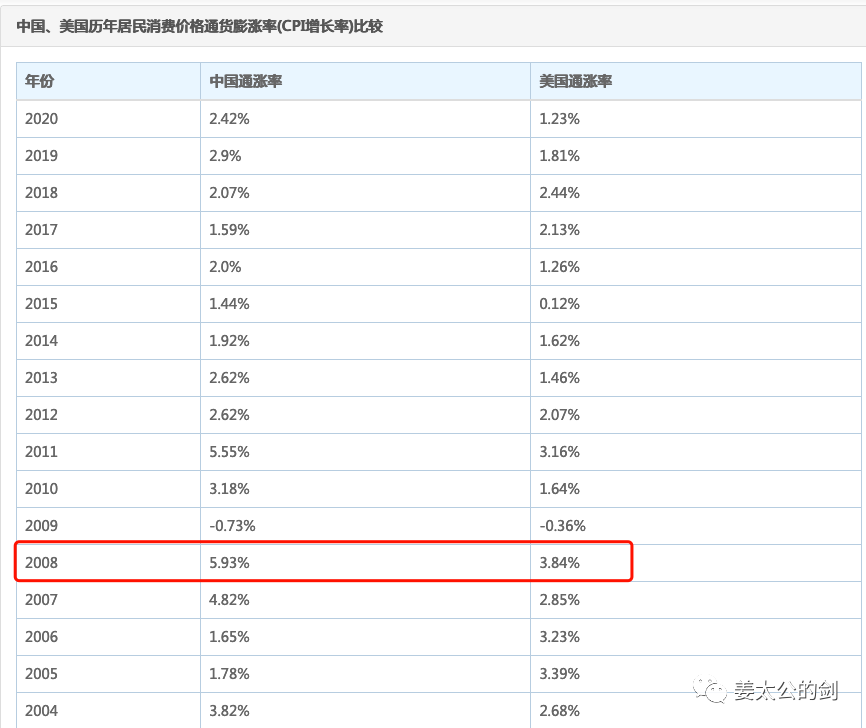
Task: Click China inflation value 1.59%
Action: pyautogui.click(x=229, y=230)
